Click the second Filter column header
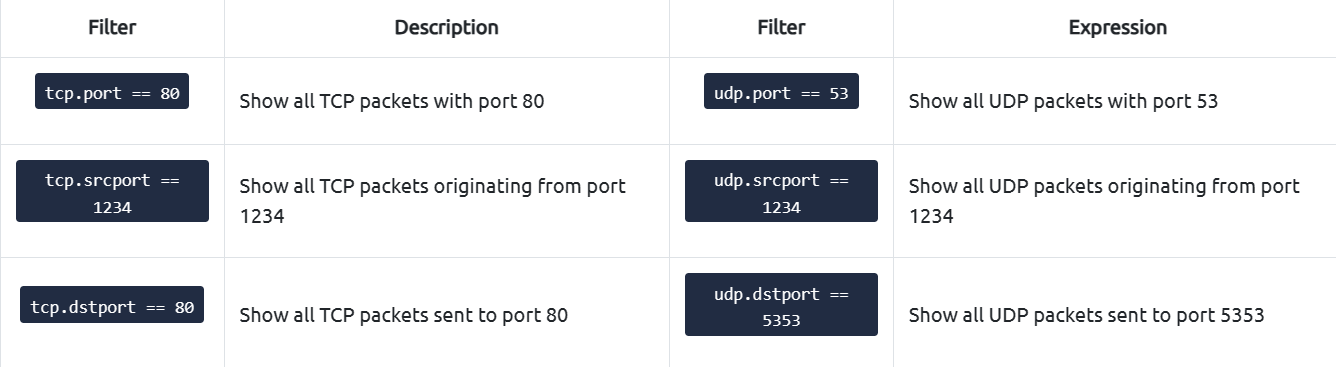 [781, 28]
